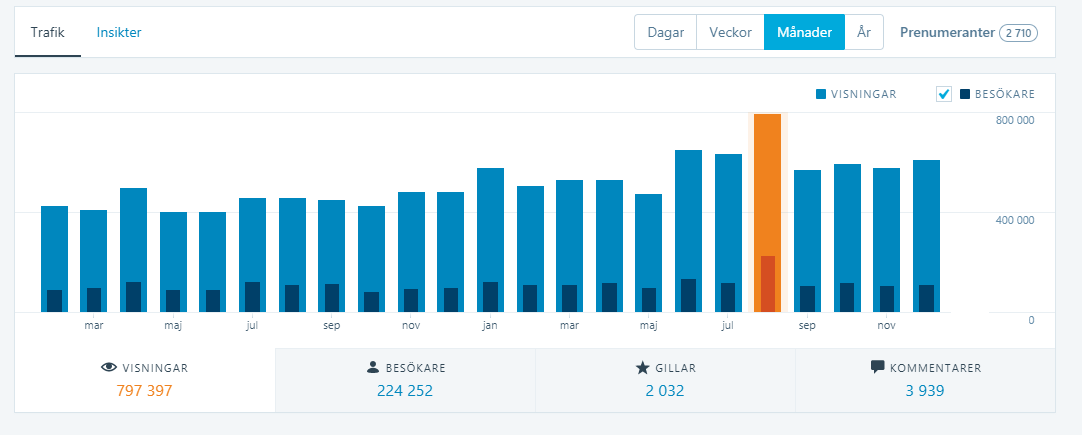Image resolution: width=1082 pixels, height=435 pixels.
Task: Show stats by Dagar
Action: click(x=665, y=32)
